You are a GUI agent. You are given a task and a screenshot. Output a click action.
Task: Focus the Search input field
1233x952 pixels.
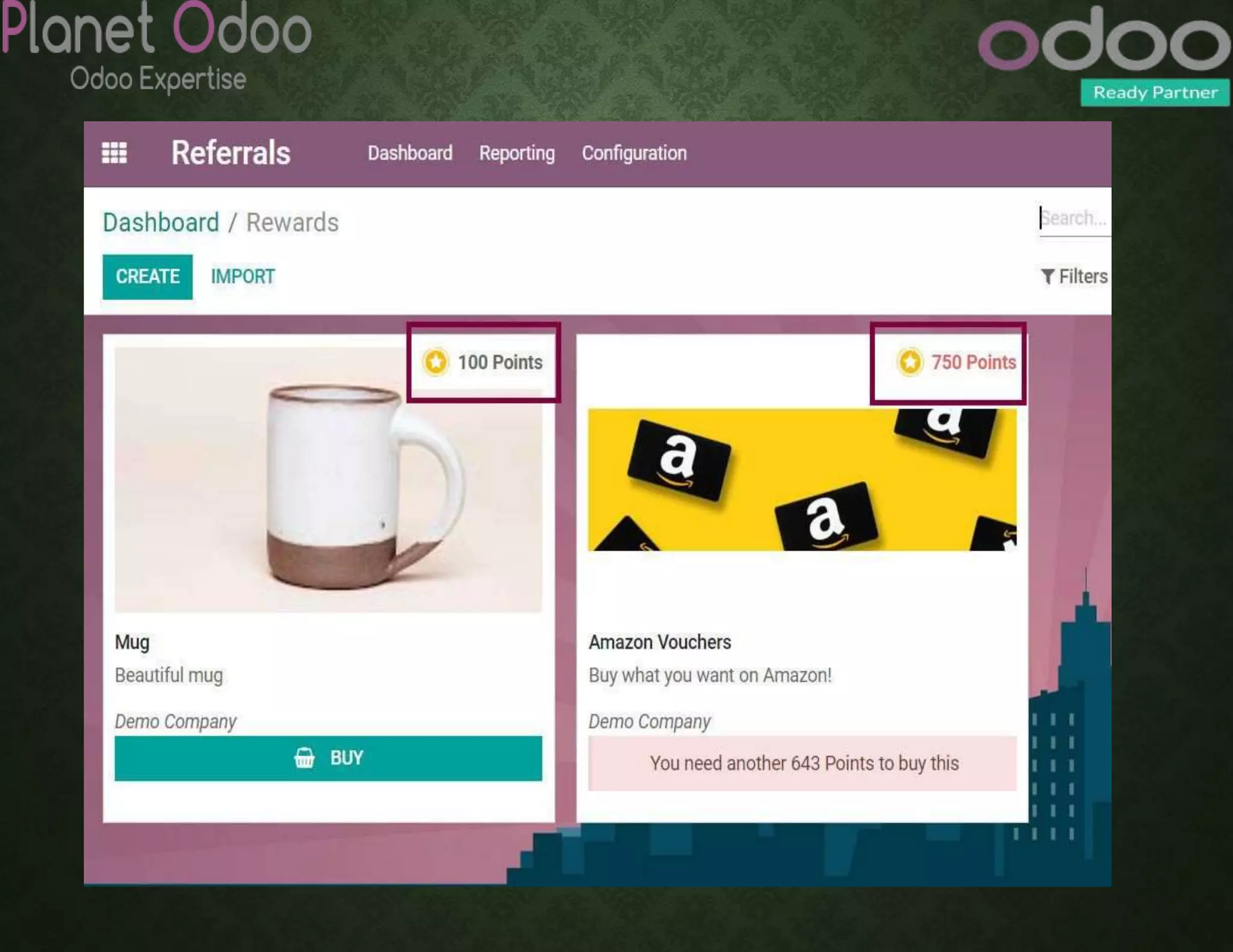1075,218
